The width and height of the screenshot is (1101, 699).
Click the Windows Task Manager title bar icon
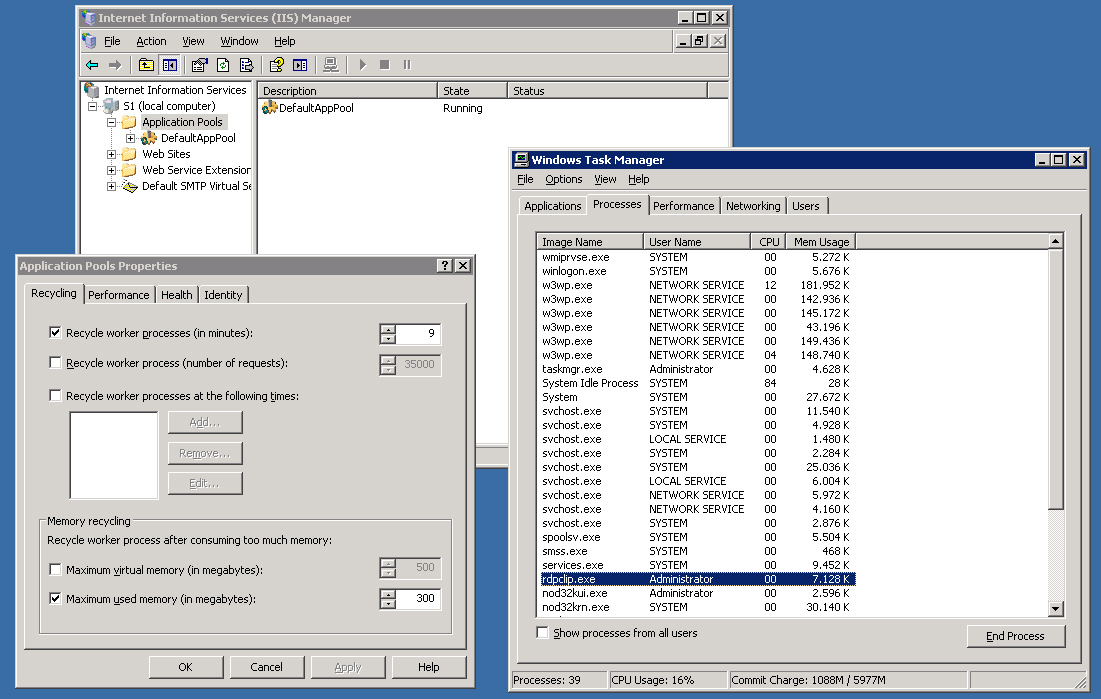[x=521, y=159]
